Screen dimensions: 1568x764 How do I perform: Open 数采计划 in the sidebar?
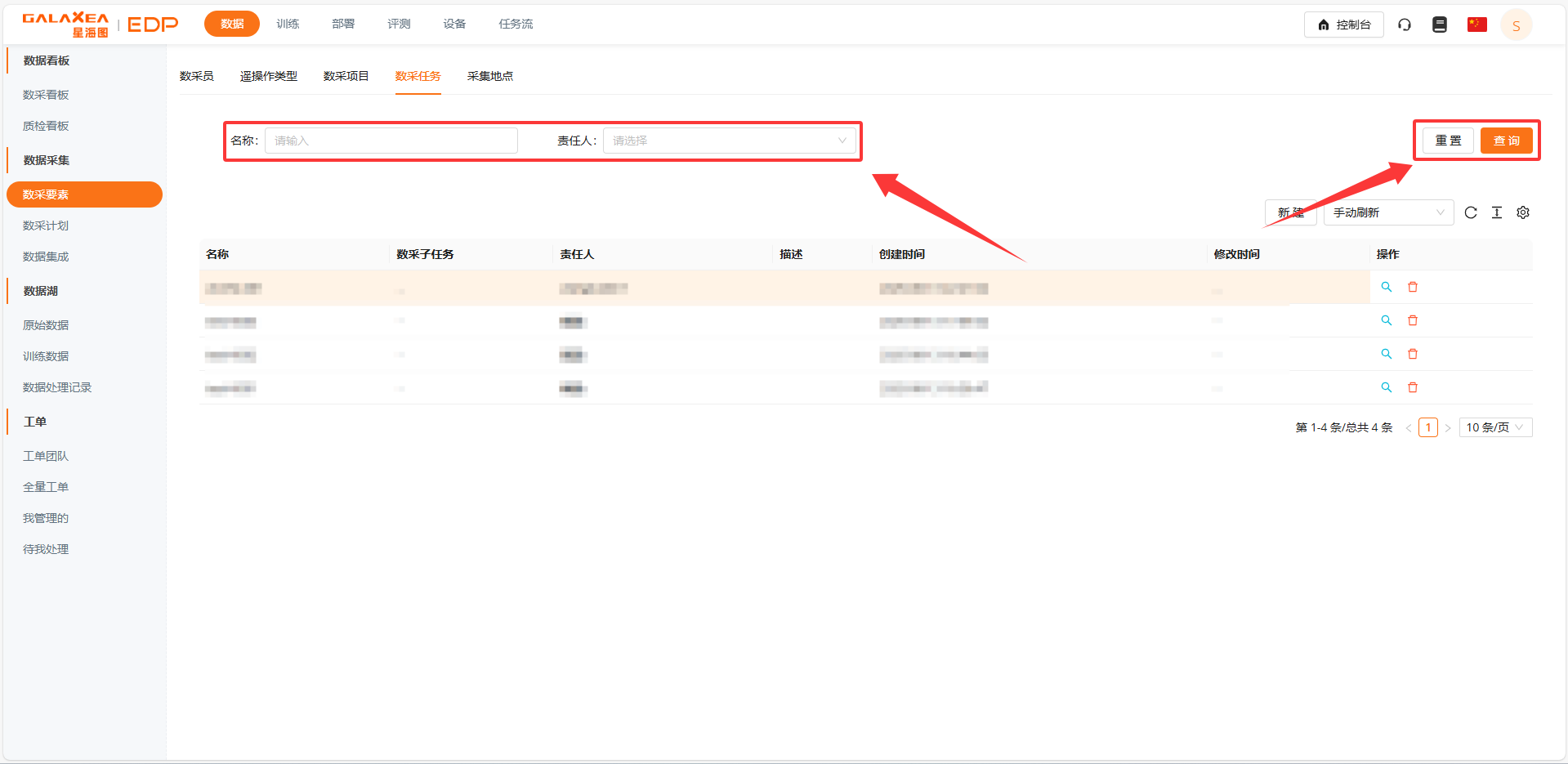pyautogui.click(x=46, y=226)
